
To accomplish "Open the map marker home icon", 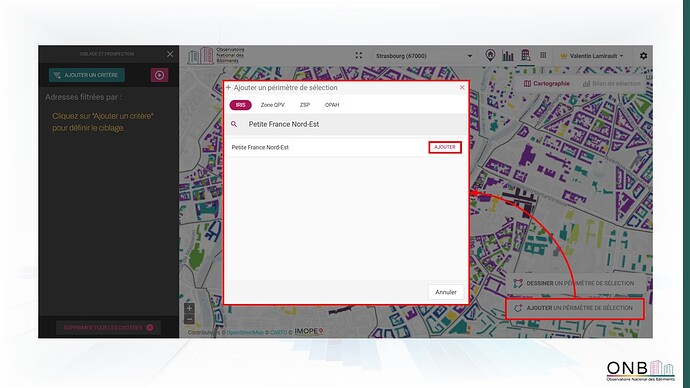I will (490, 55).
